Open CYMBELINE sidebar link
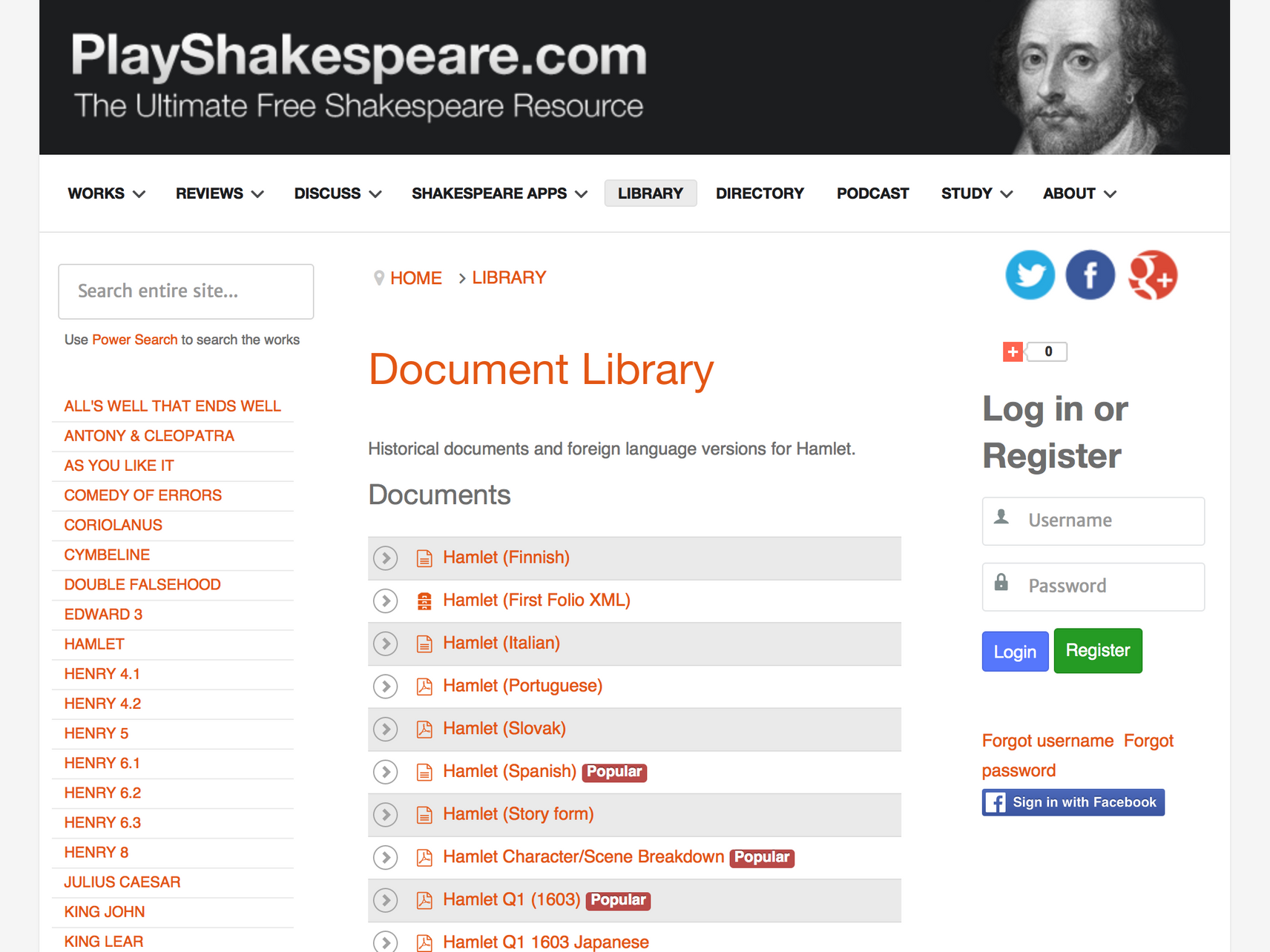 pos(107,555)
